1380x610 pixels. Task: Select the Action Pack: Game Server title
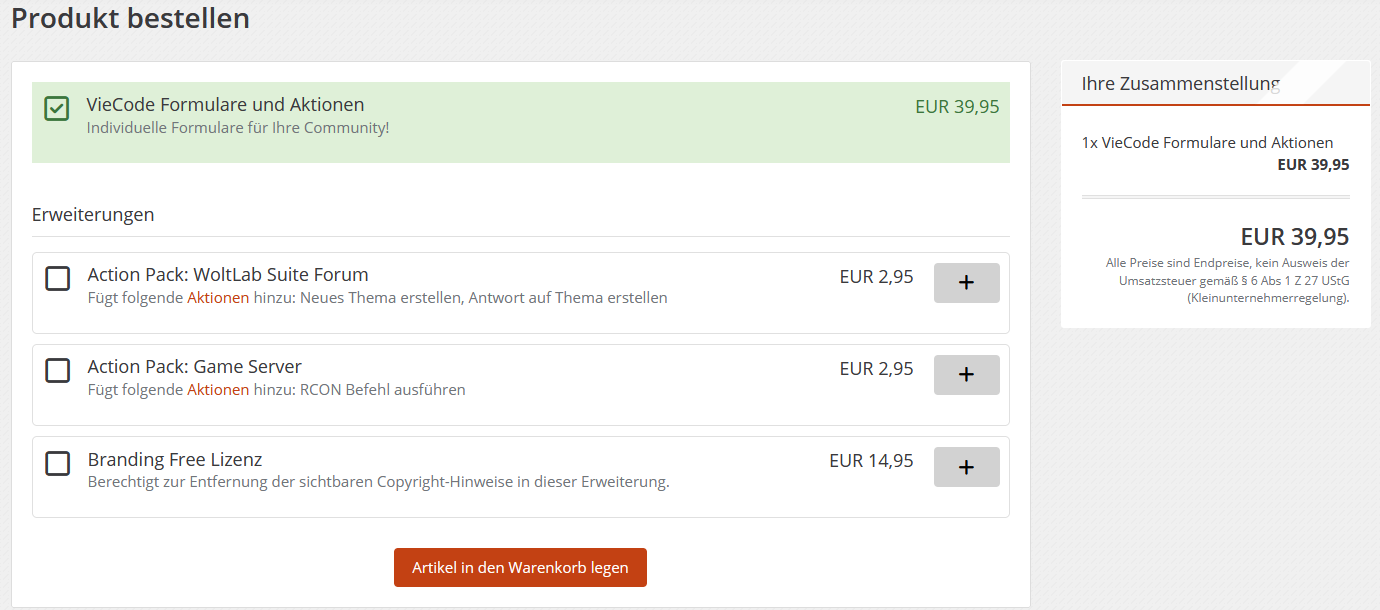[x=194, y=367]
